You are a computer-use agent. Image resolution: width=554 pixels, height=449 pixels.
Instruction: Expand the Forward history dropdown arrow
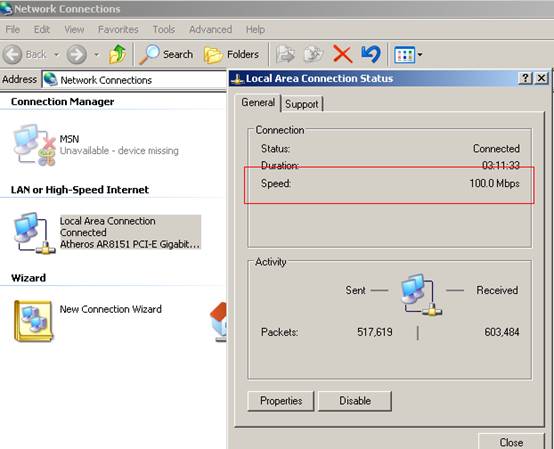point(96,55)
